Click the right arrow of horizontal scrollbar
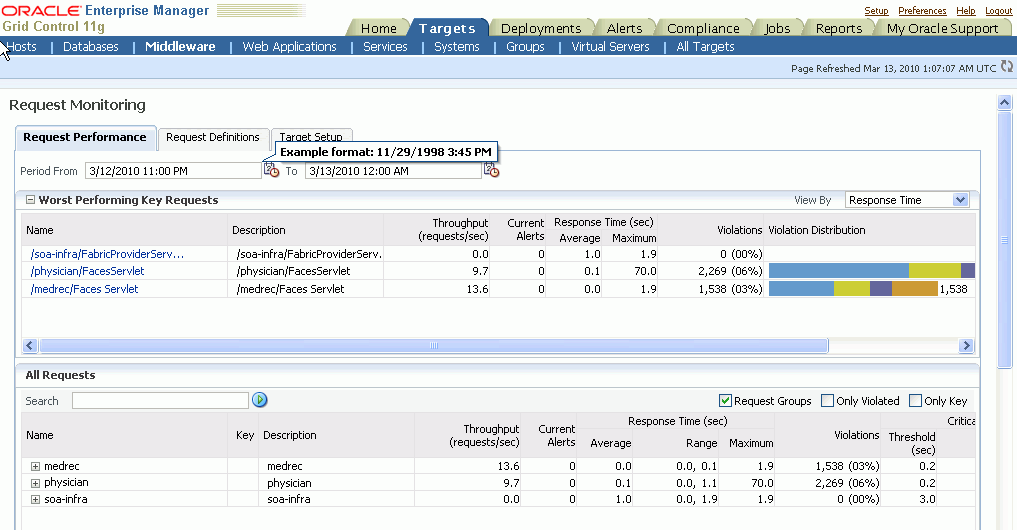 pos(966,345)
